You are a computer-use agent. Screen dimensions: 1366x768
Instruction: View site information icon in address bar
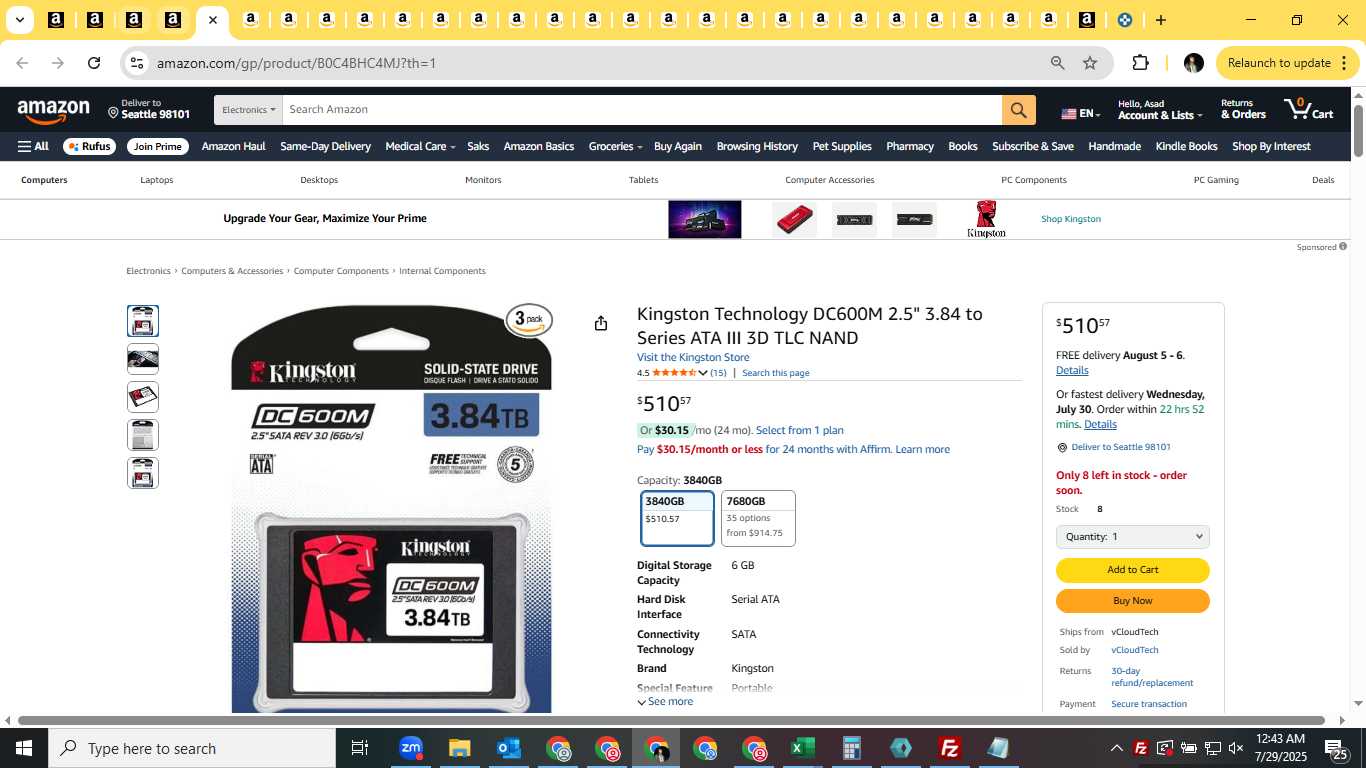tap(137, 63)
